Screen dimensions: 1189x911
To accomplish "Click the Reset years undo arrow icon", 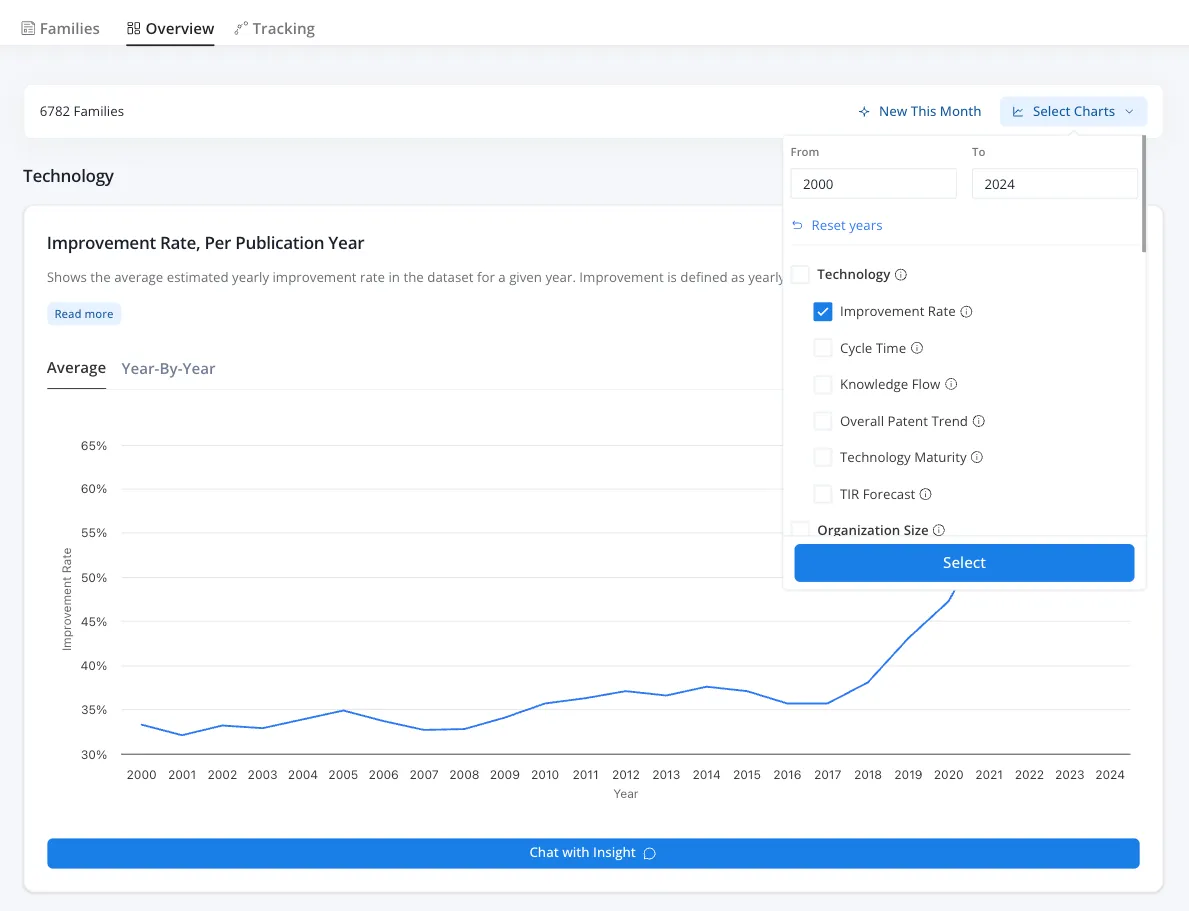I will click(x=797, y=225).
